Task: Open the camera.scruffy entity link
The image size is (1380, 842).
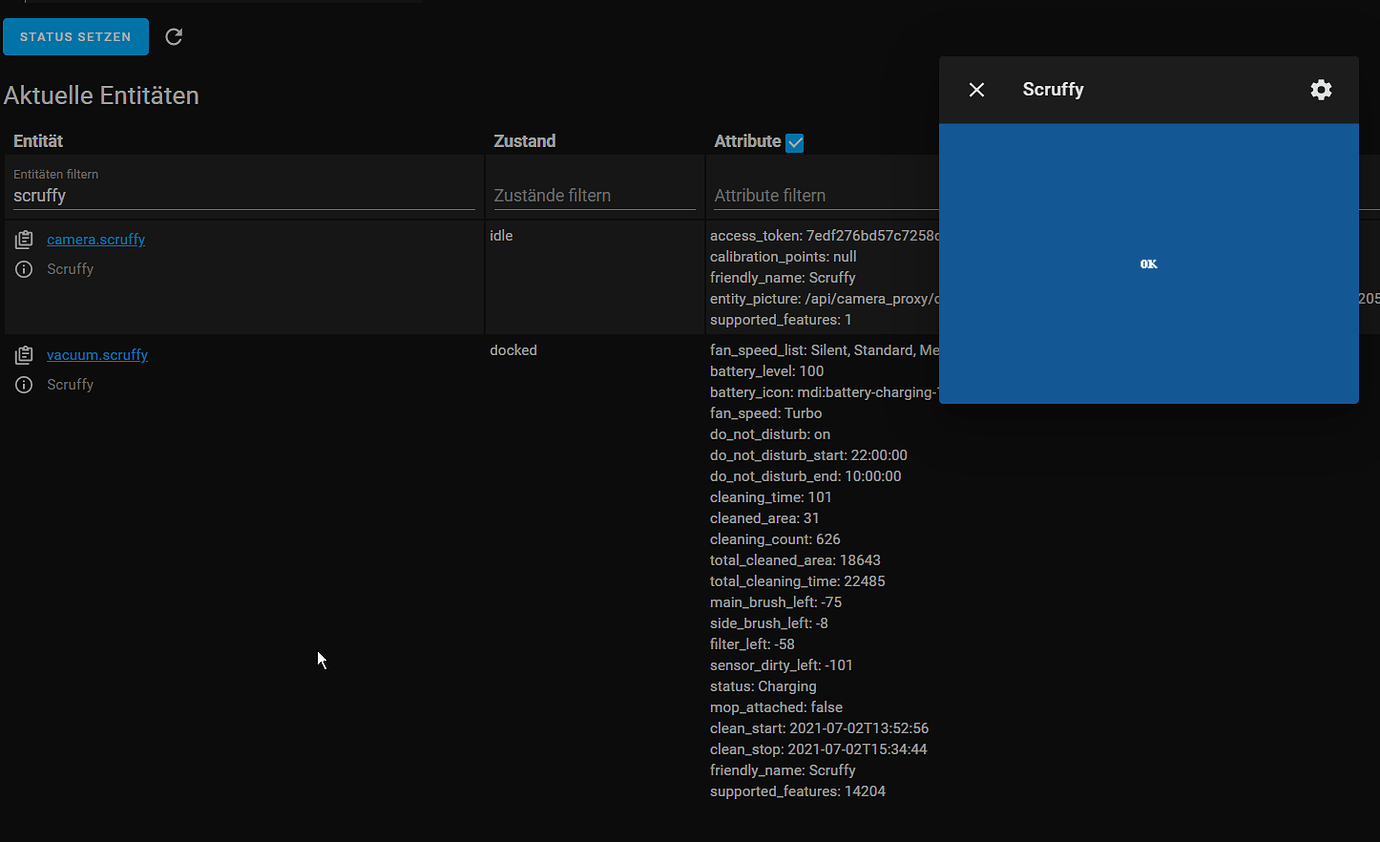Action: (x=95, y=239)
